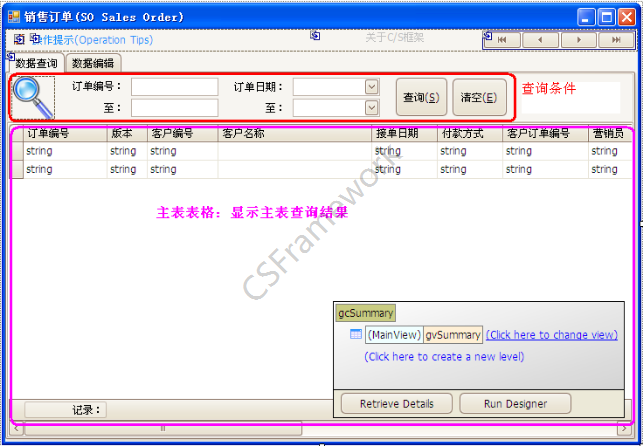This screenshot has width=643, height=446.
Task: Click the Run Designer button
Action: pos(515,404)
